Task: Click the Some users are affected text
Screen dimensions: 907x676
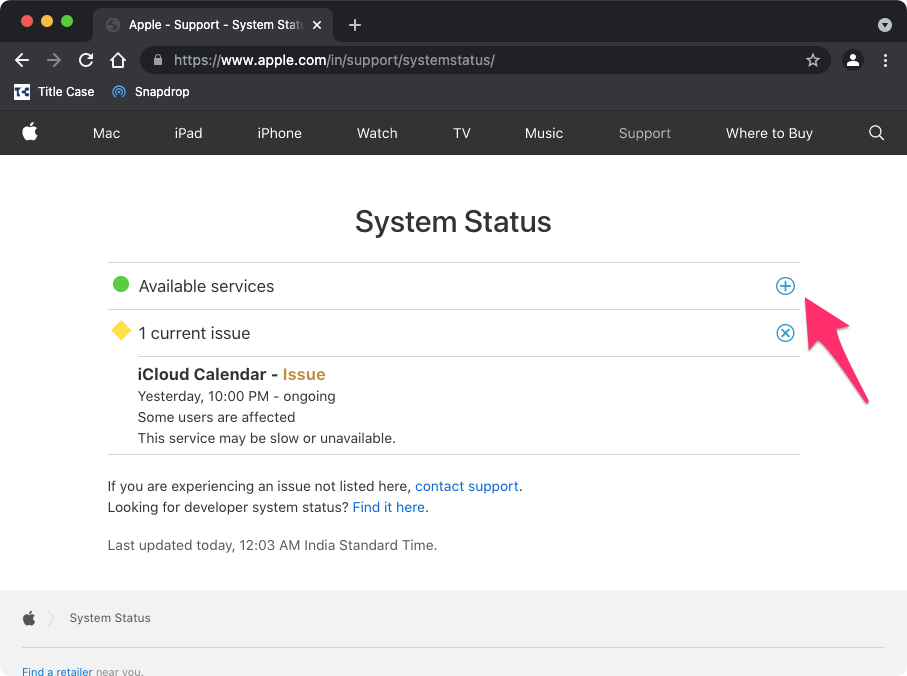Action: pos(216,418)
